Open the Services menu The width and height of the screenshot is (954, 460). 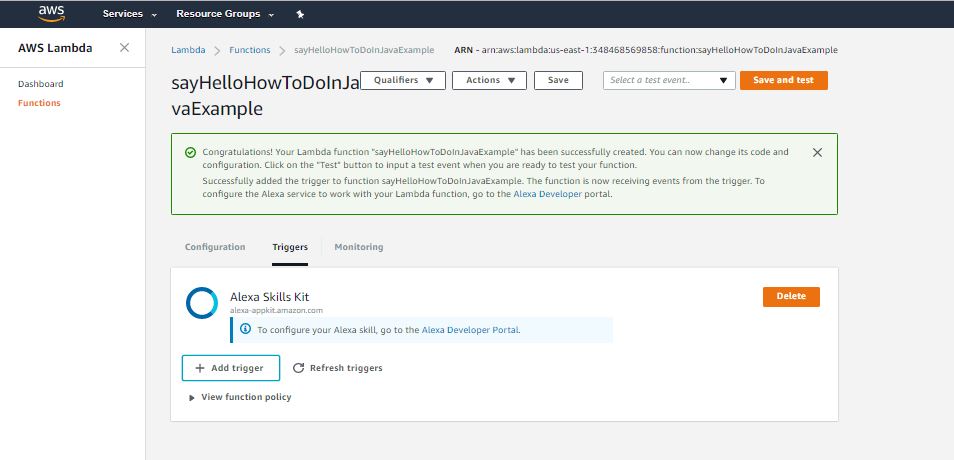130,14
